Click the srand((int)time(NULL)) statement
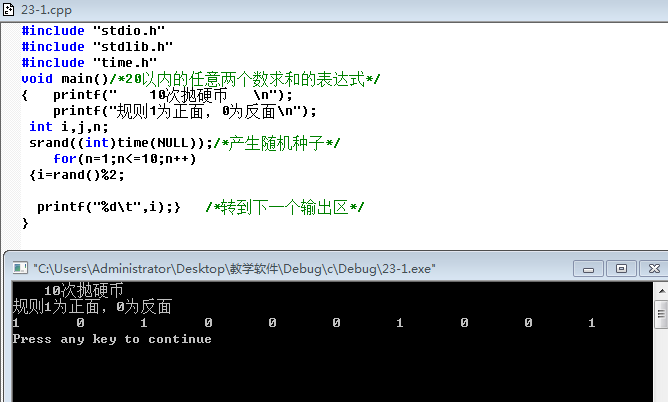Image resolution: width=668 pixels, height=402 pixels. [121, 143]
